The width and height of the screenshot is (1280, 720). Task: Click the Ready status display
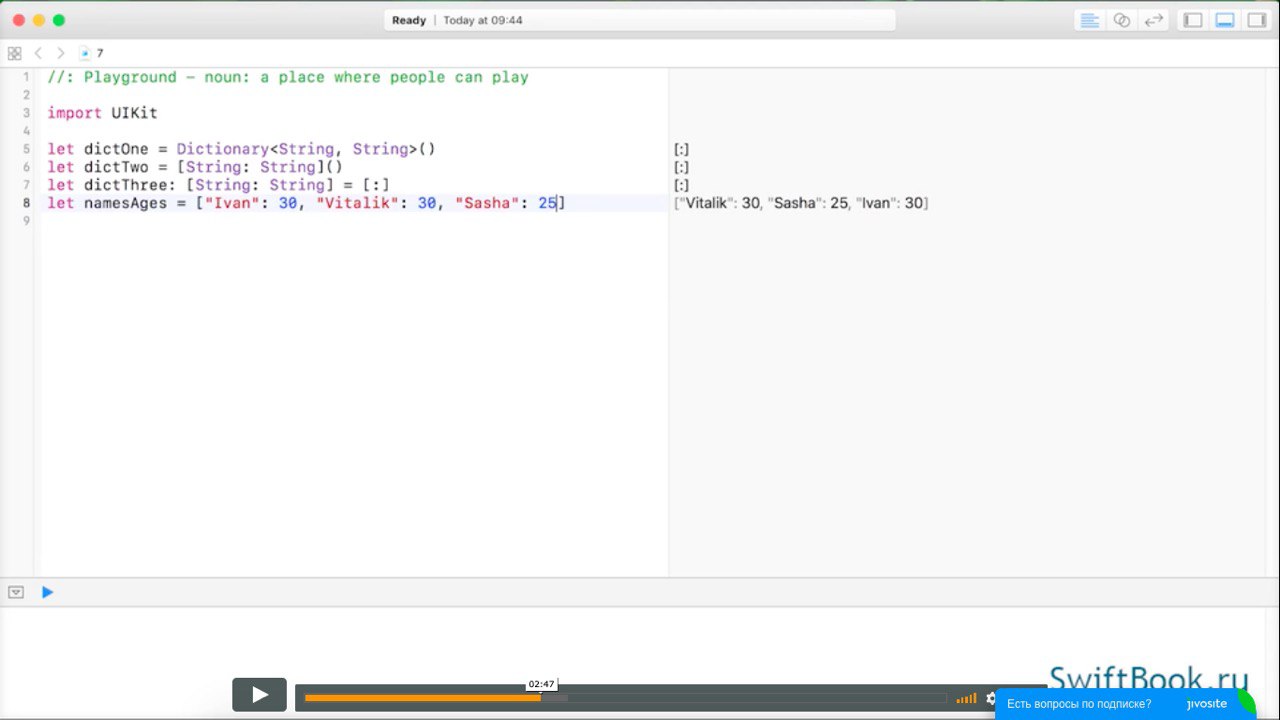pos(409,20)
